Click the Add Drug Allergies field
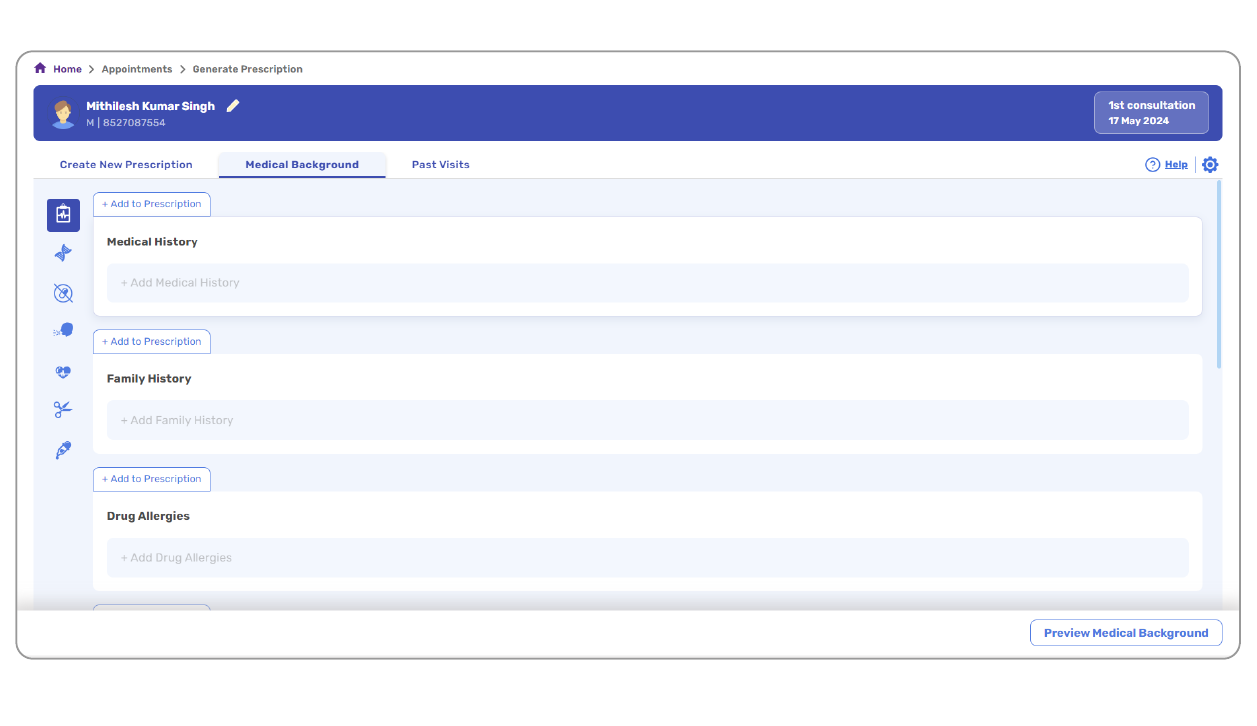1257x726 pixels. coord(648,557)
